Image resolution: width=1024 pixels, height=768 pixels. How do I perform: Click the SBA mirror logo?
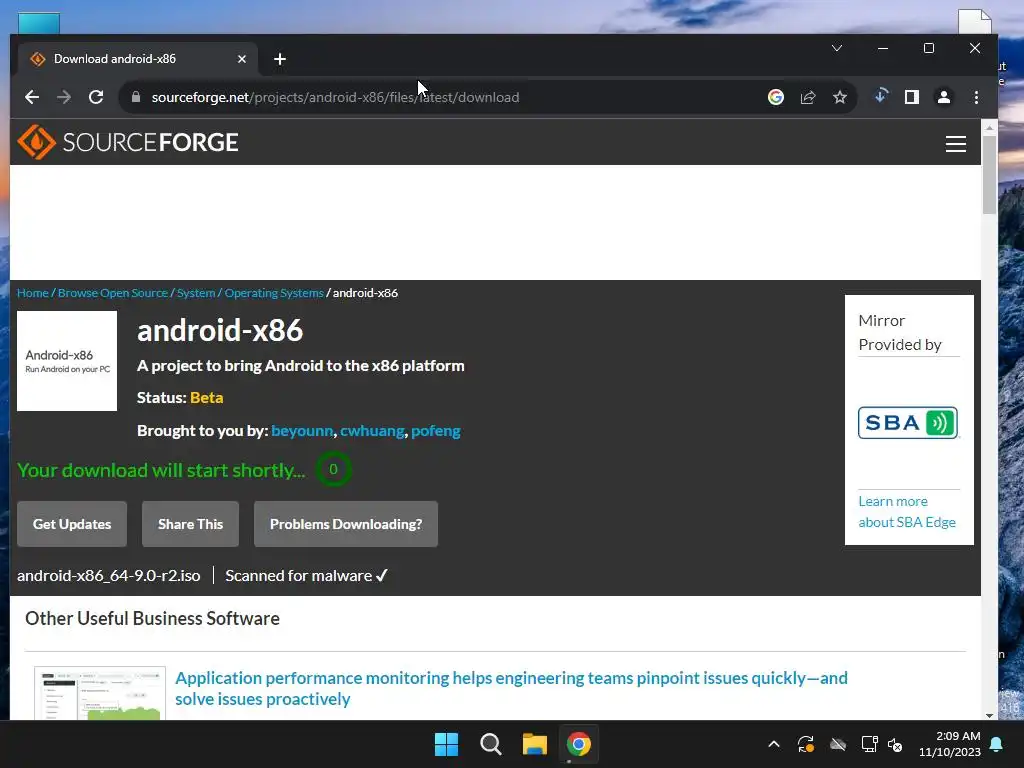click(908, 423)
